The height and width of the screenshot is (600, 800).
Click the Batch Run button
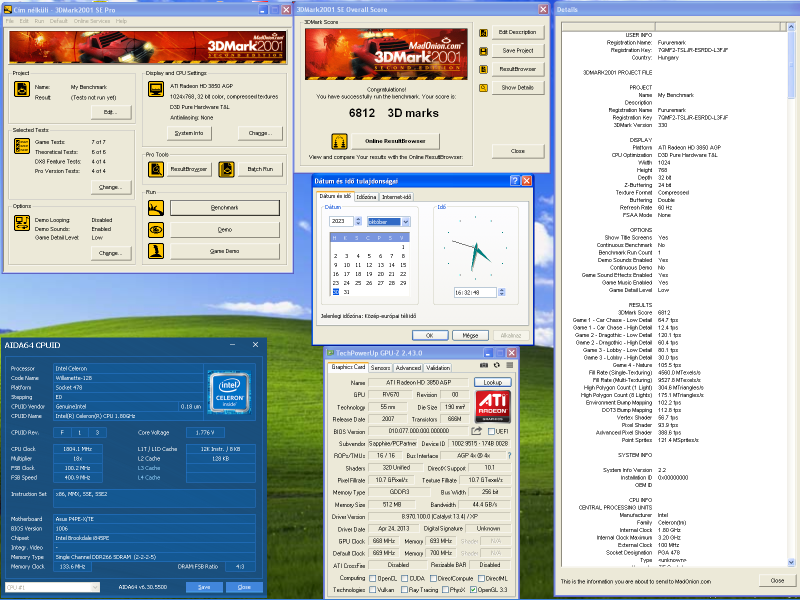pos(260,169)
